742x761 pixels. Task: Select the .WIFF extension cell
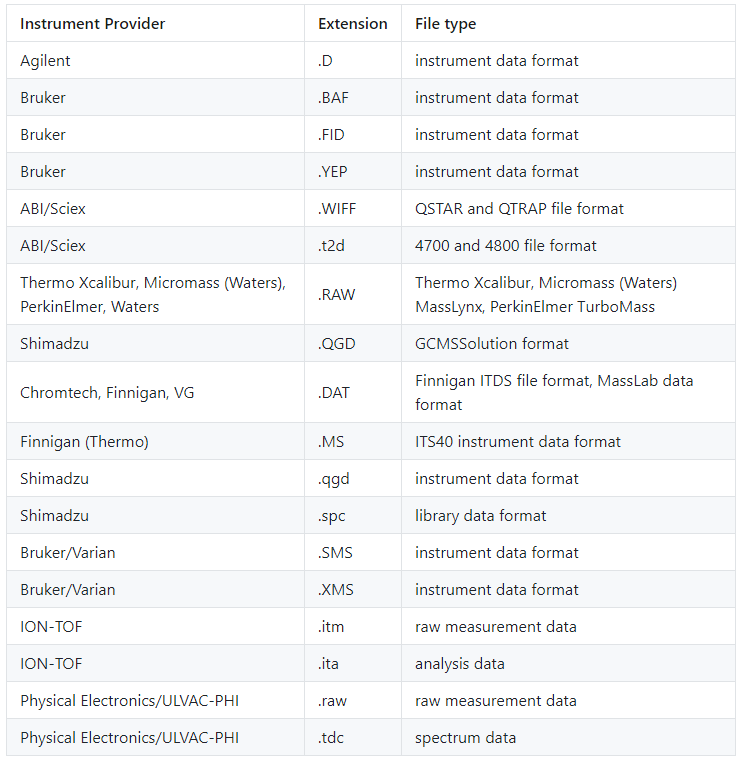tap(337, 208)
